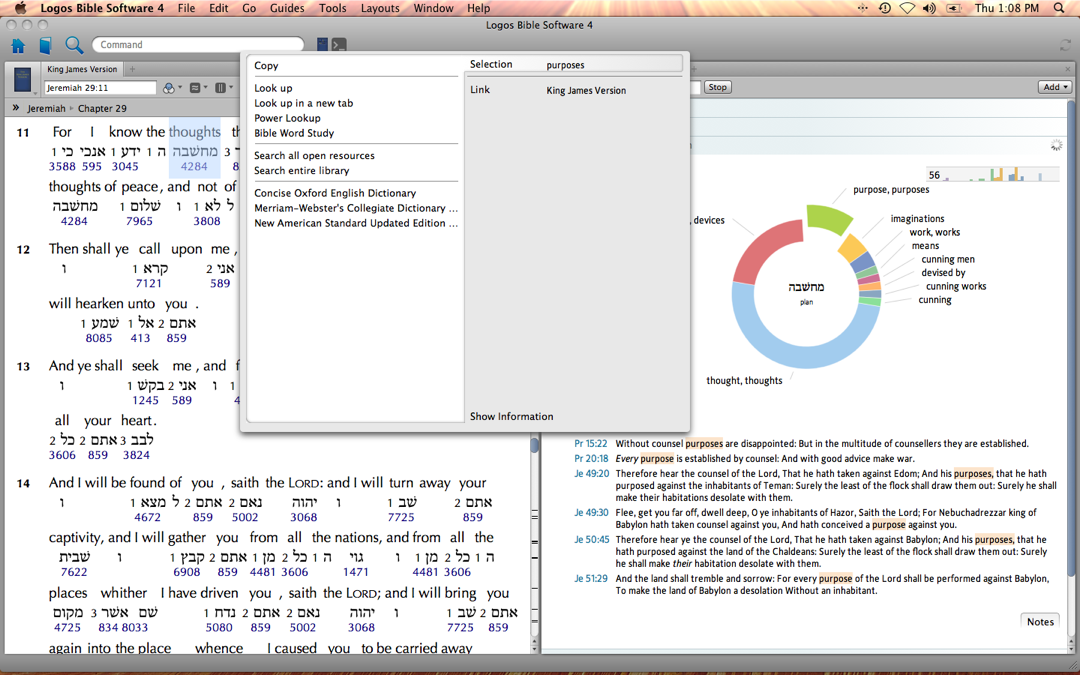Click the Jeremiah breadcrumb
This screenshot has width=1080, height=675.
[x=46, y=108]
